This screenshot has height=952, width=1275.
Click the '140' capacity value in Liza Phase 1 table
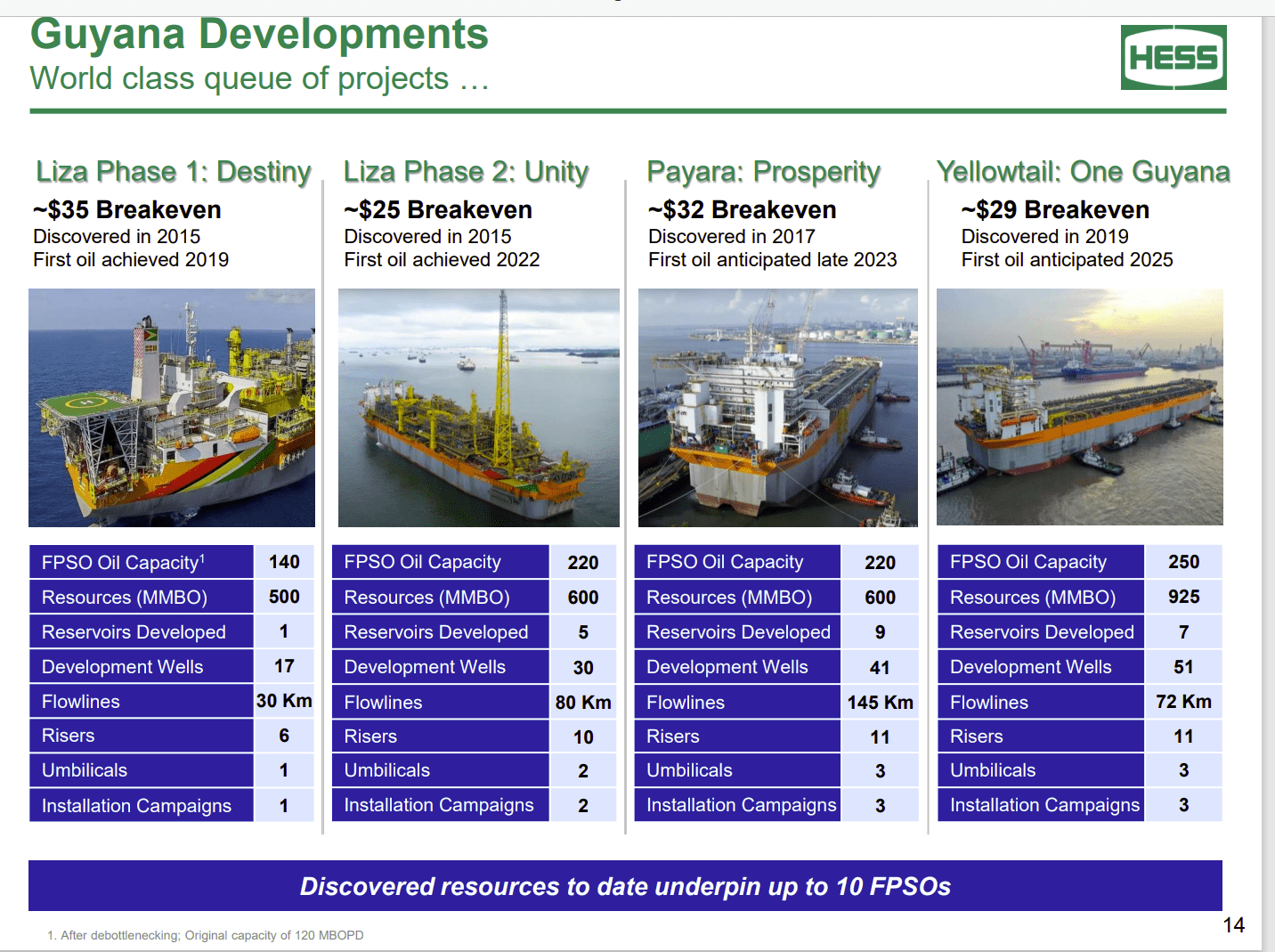284,562
